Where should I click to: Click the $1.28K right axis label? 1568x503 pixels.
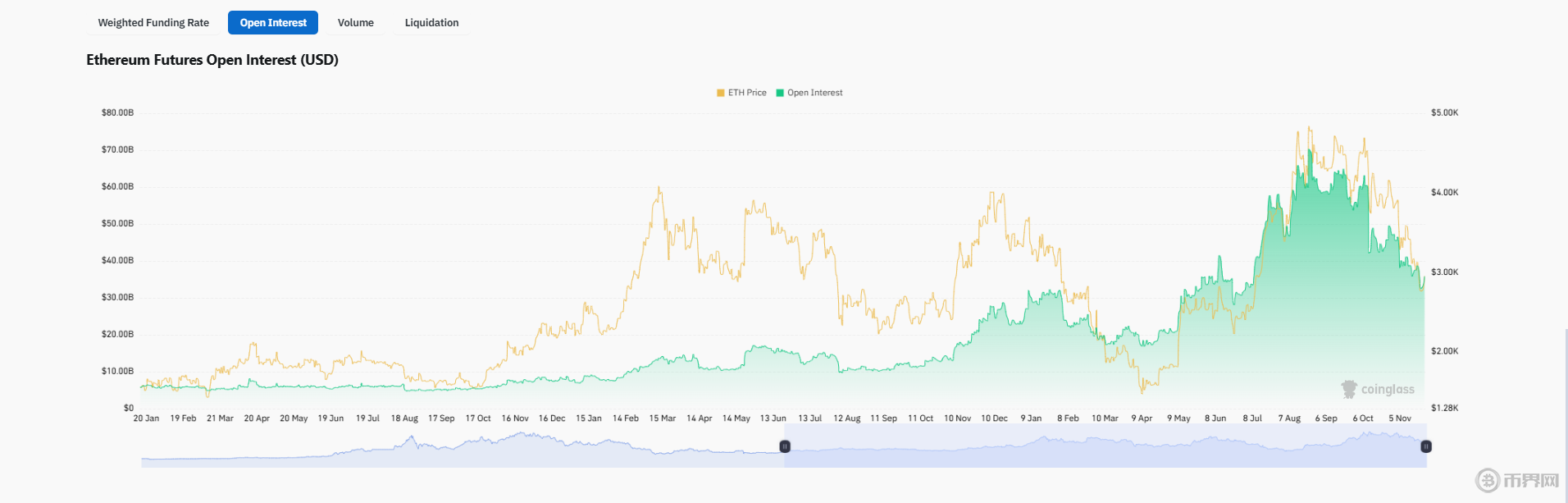click(1444, 408)
